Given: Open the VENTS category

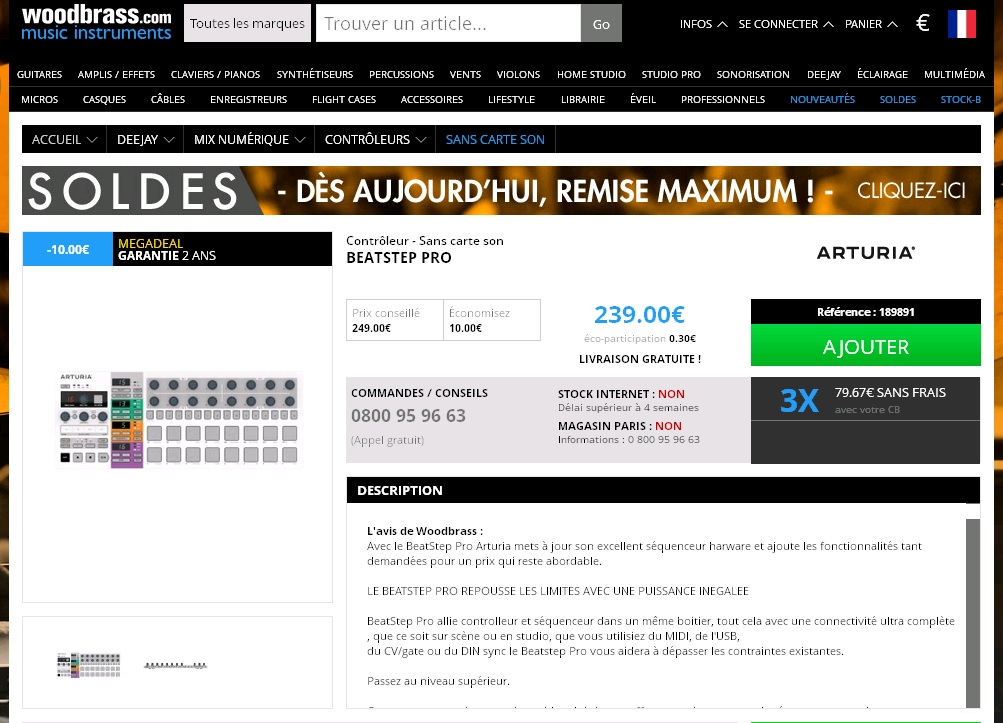Looking at the screenshot, I should pyautogui.click(x=465, y=74).
